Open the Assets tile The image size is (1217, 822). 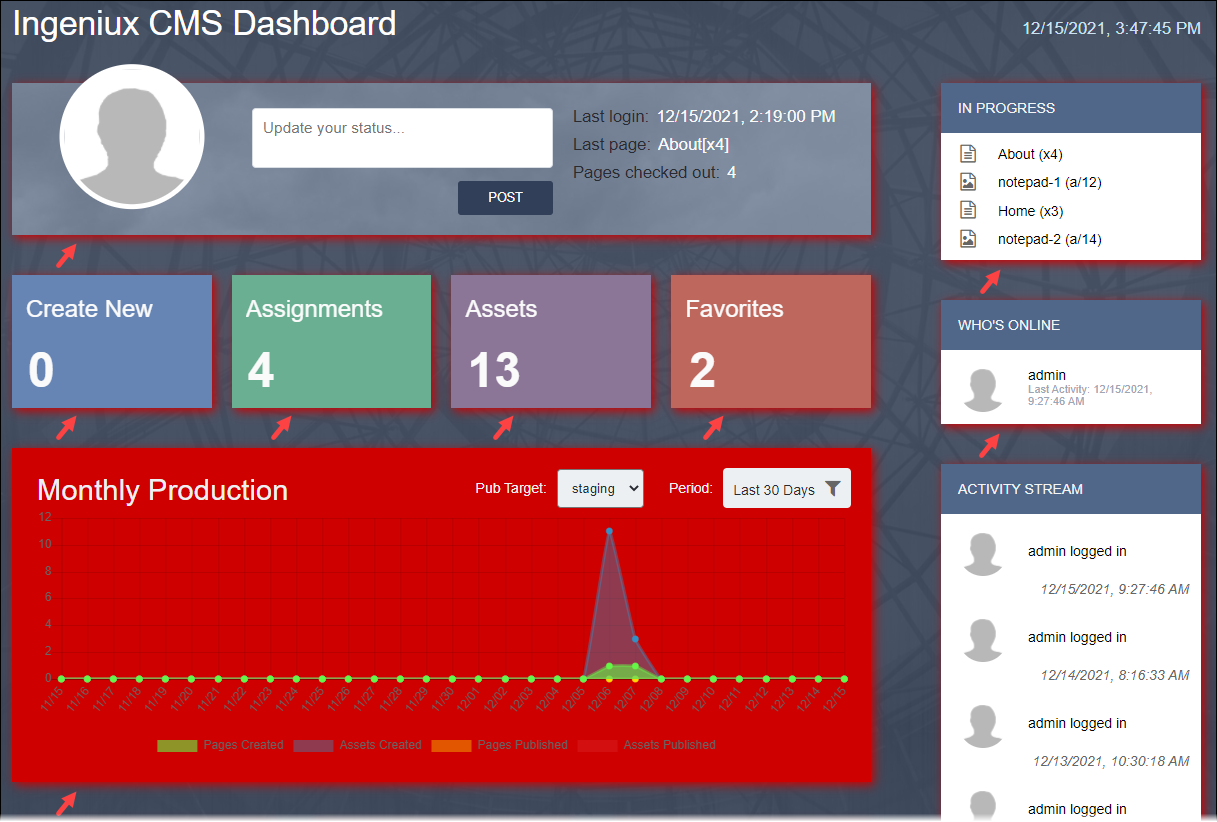click(551, 342)
